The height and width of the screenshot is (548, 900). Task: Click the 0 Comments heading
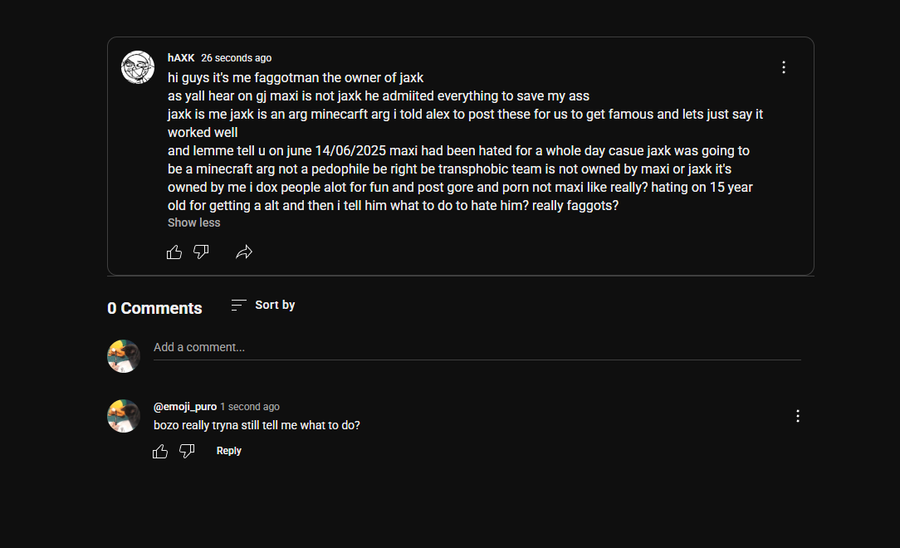[x=154, y=308]
